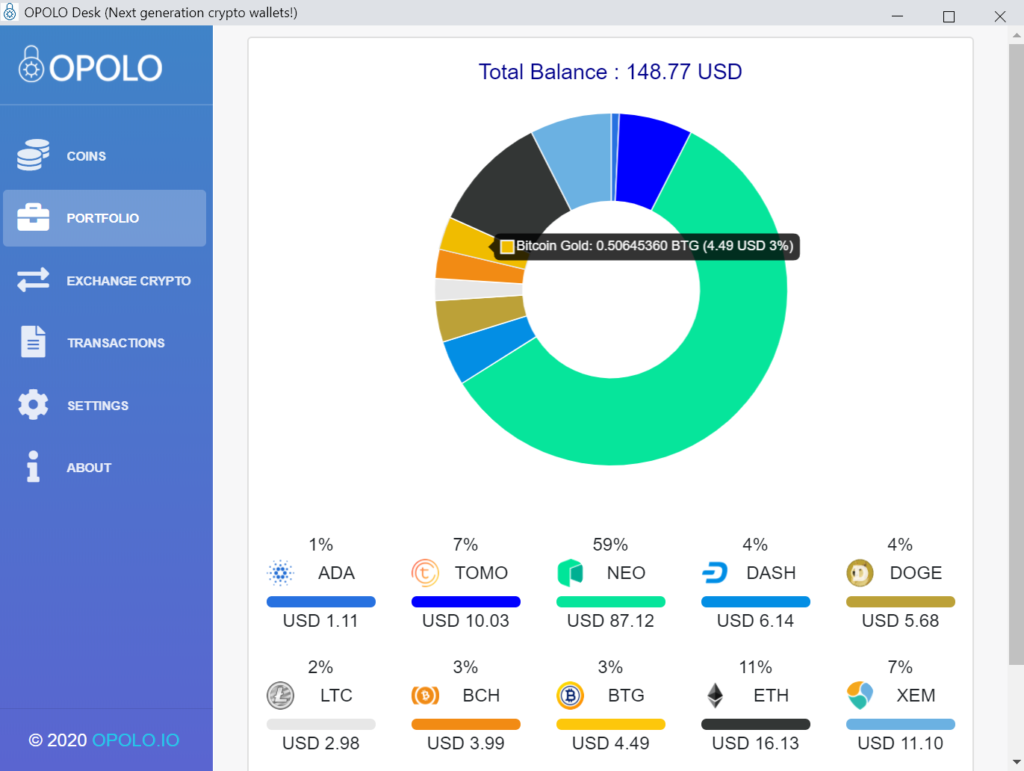Click the 'USD 4.49' BTG value
Image resolution: width=1024 pixels, height=771 pixels.
point(611,743)
